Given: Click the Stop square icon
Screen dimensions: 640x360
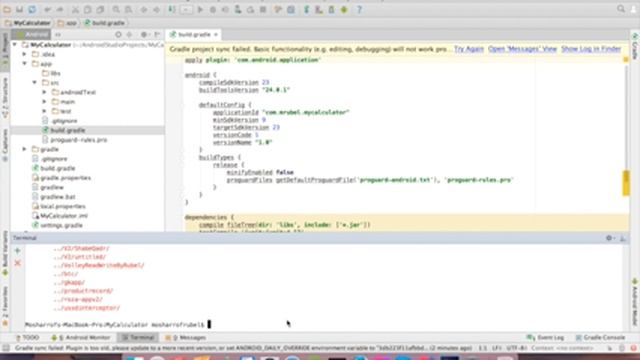Looking at the screenshot, I should coord(263,9).
